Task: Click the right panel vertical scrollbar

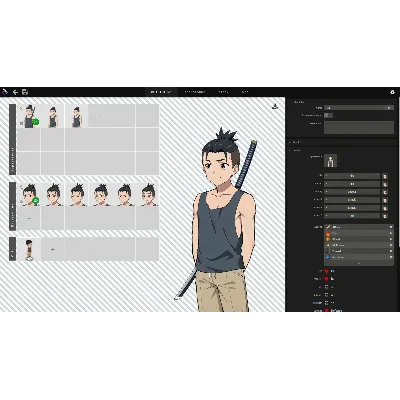Action: (x=399, y=172)
